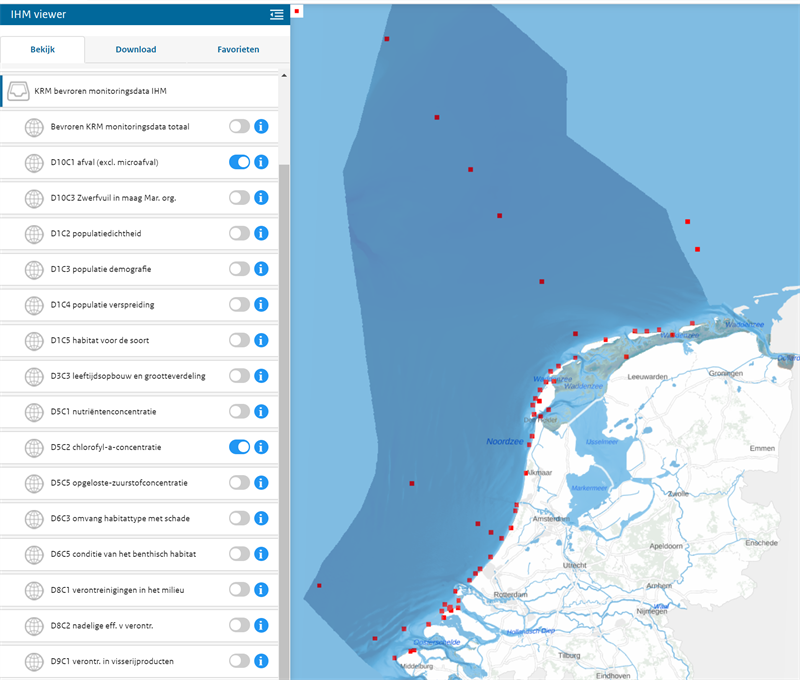Enable D5C1 nutriëntenconcentratie layer toggle
Viewport: 800px width, 680px height.
(239, 412)
